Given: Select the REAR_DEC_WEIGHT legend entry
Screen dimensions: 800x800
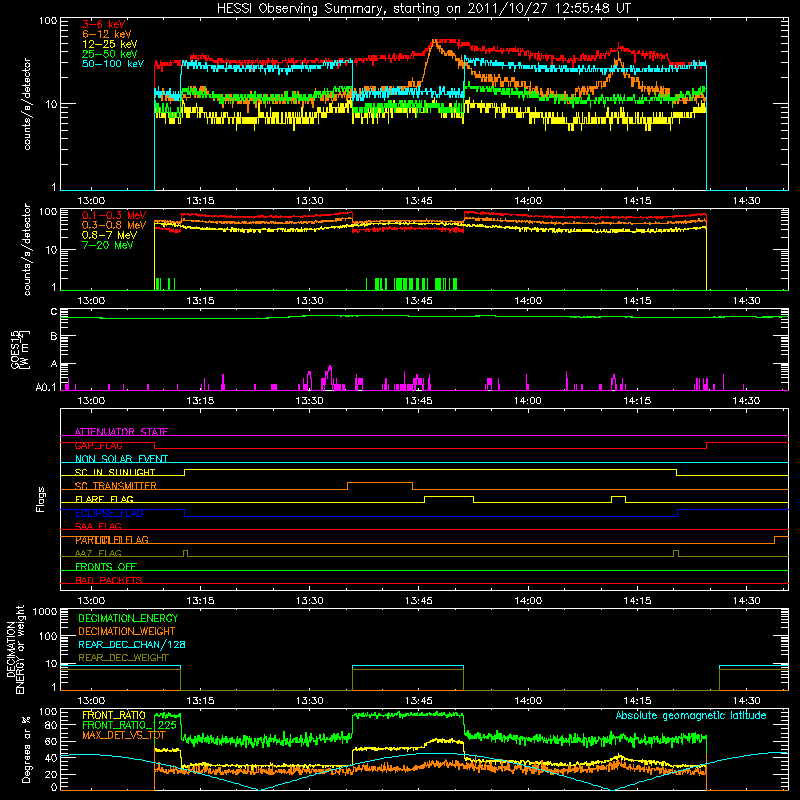Looking at the screenshot, I should pos(123,658).
